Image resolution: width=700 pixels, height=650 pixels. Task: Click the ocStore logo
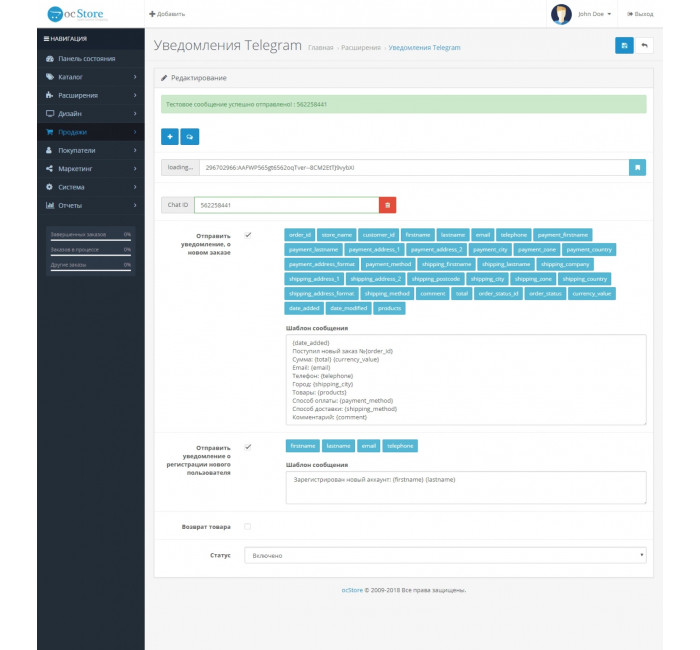click(x=77, y=14)
